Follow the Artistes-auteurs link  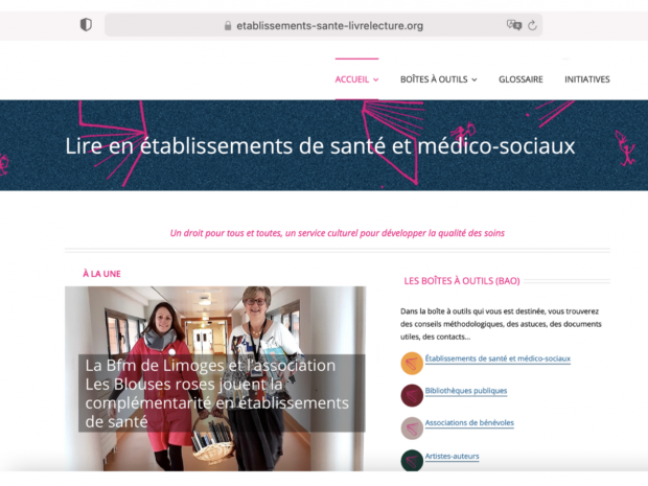click(452, 456)
